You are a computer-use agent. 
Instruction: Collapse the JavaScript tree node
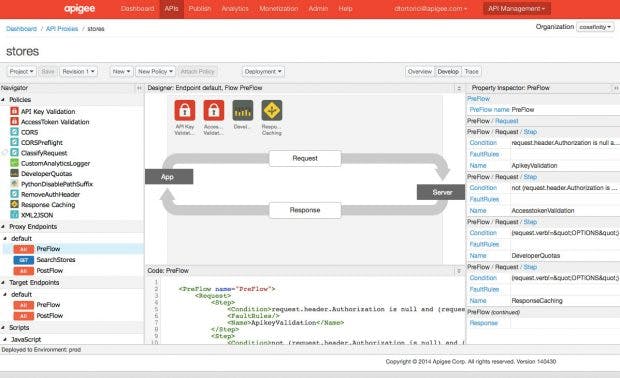click(x=5, y=340)
